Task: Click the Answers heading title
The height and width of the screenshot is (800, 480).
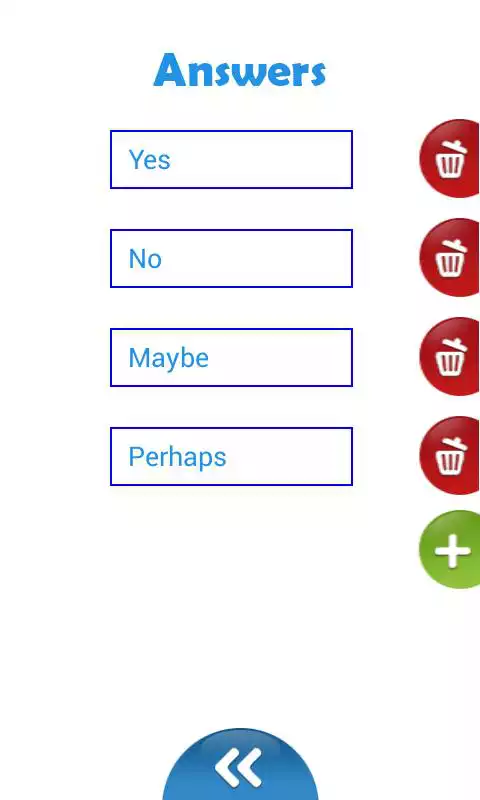Action: point(239,70)
